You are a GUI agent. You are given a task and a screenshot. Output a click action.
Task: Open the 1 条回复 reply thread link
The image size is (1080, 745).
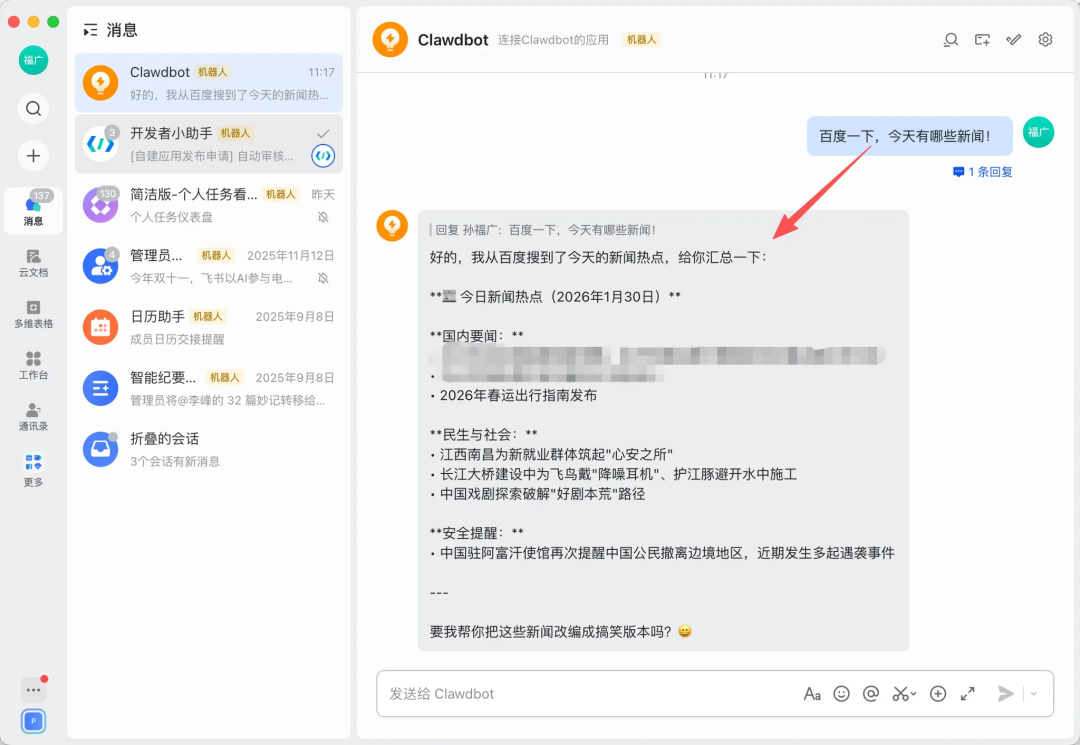pos(983,172)
